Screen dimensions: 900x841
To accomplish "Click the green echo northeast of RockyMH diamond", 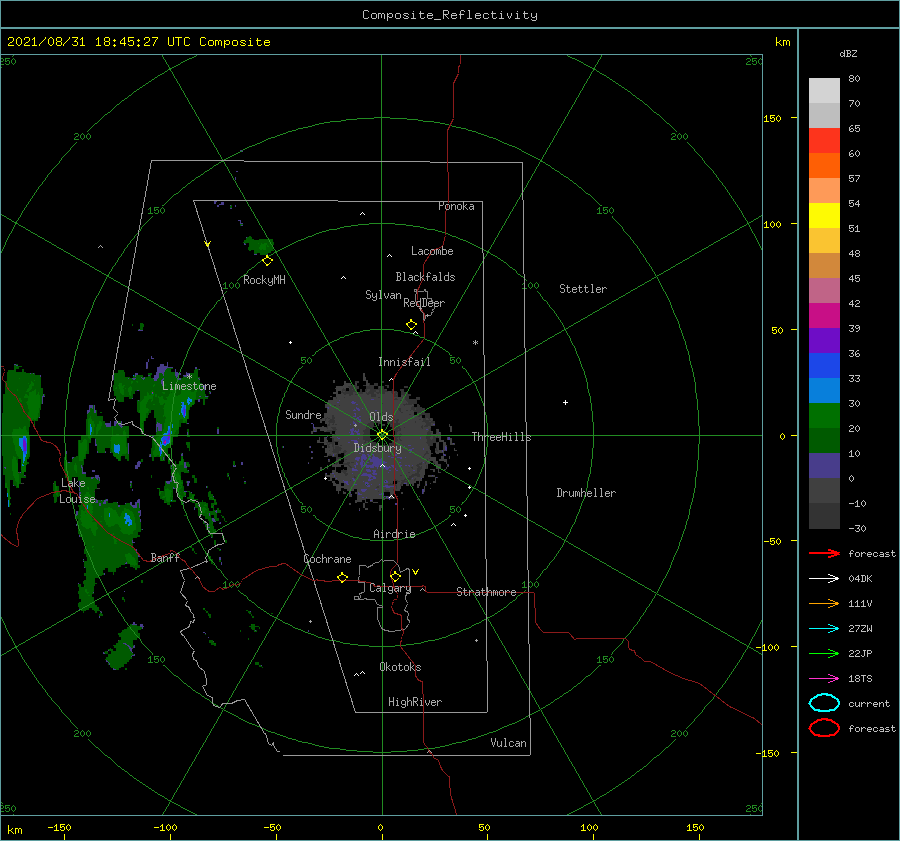I will pos(259,245).
